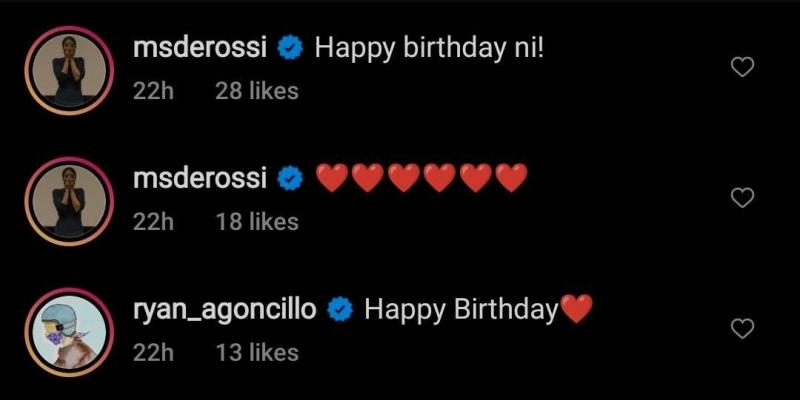Open msderossi's profile picture on first comment
Viewport: 800px width, 400px height.
tap(69, 70)
